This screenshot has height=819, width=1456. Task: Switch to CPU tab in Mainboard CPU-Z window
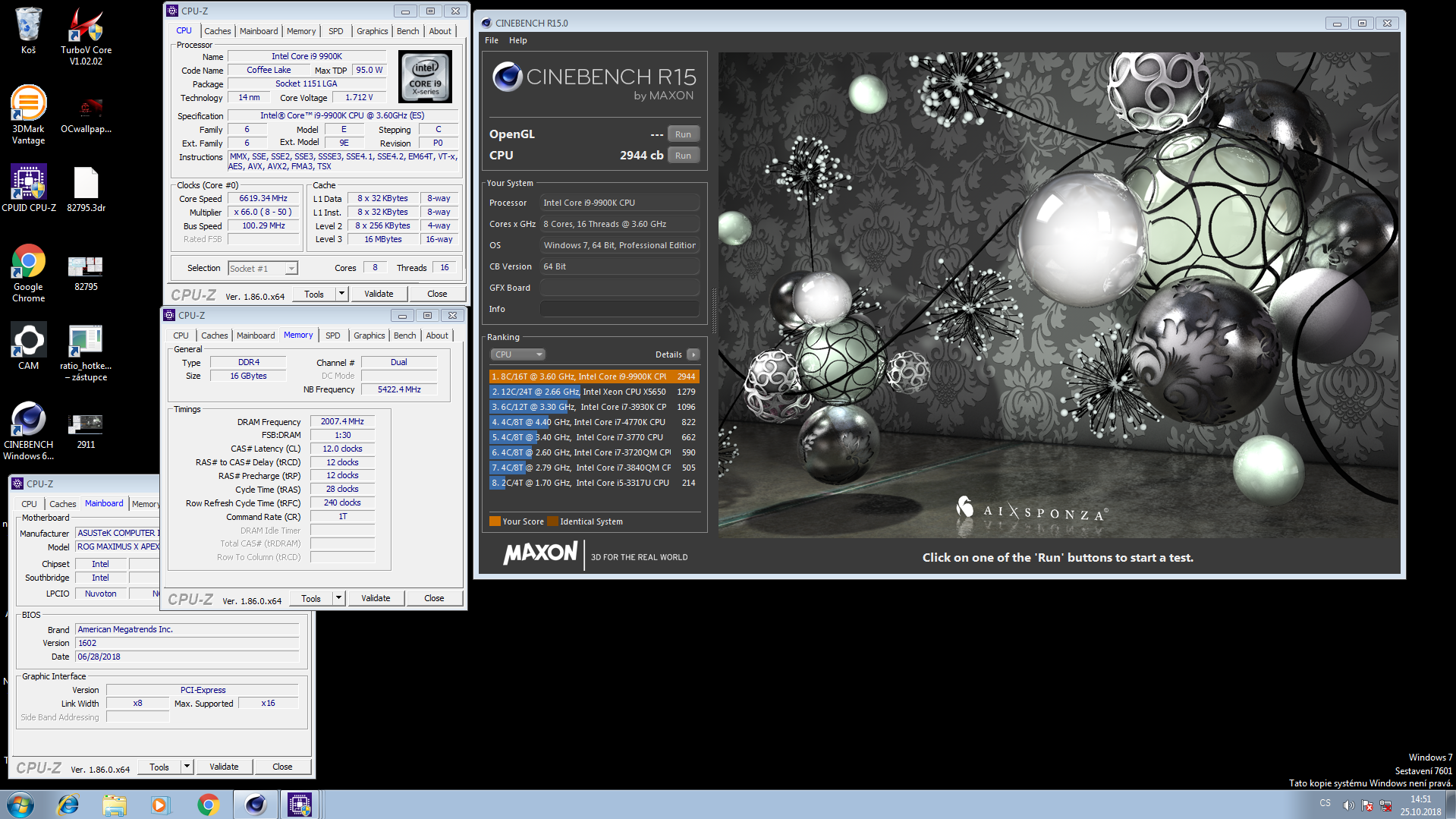click(29, 504)
